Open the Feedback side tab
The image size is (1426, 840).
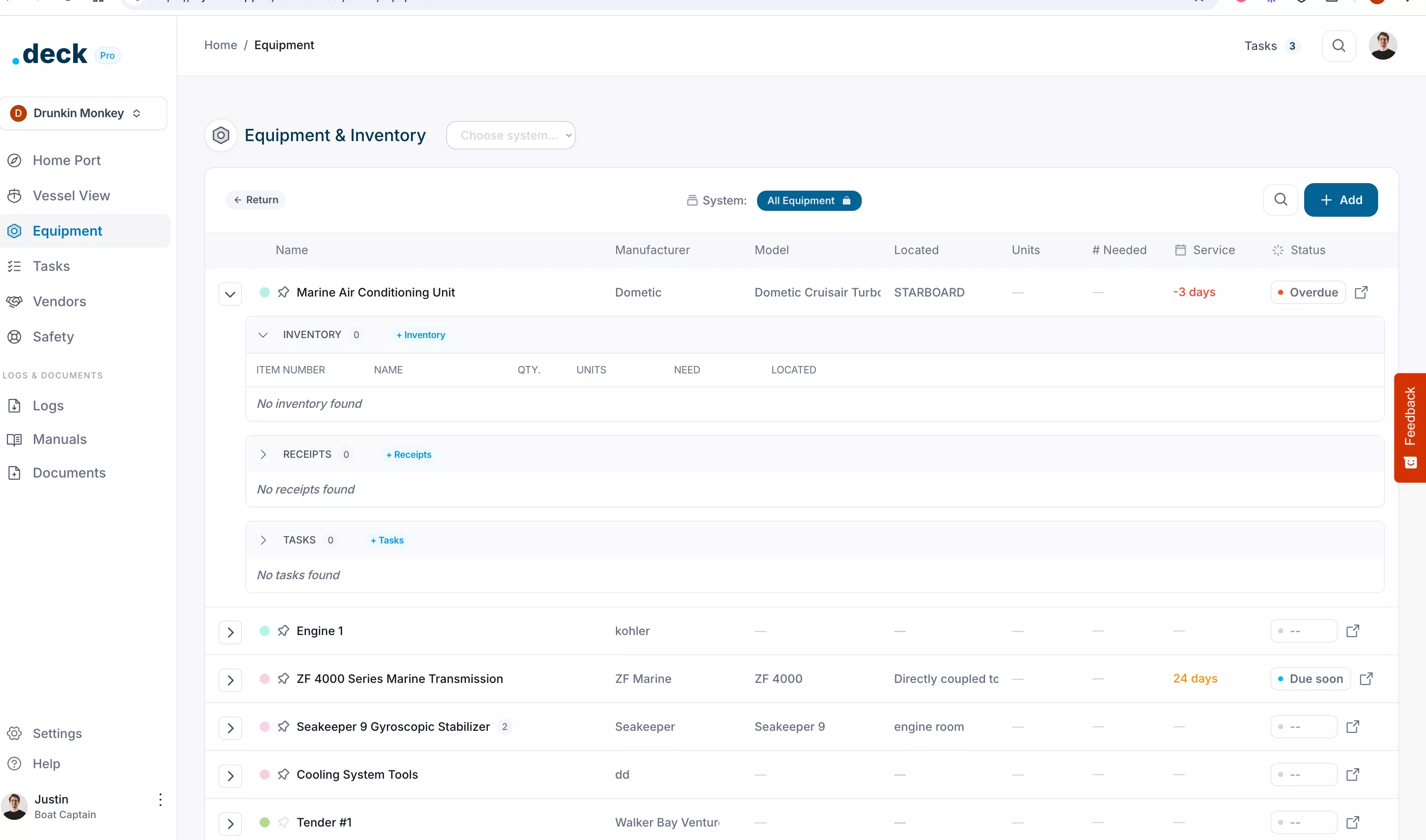(1410, 428)
